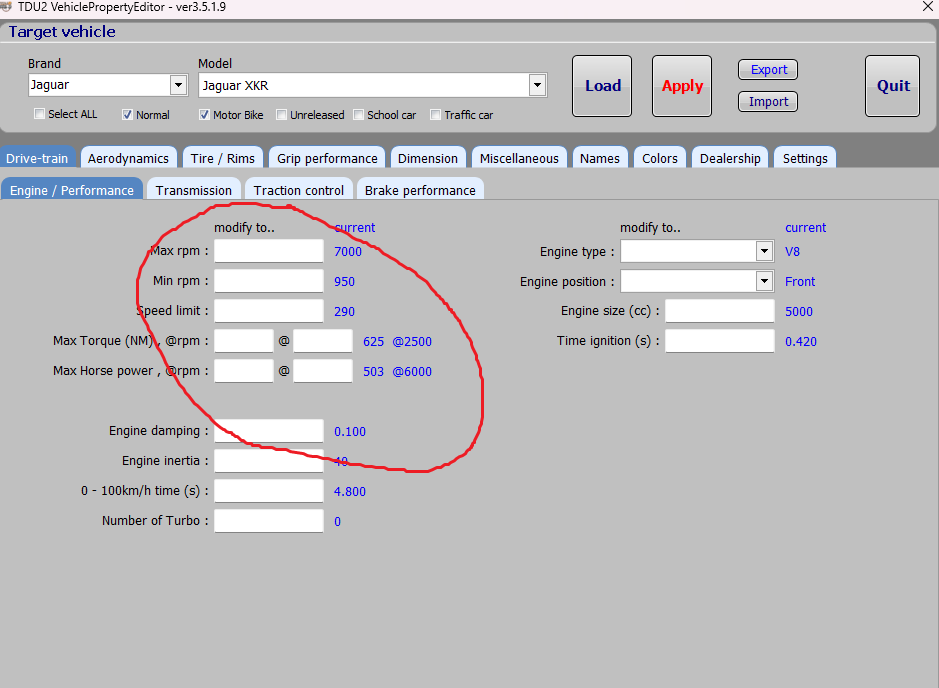Close the VehiclePropertyEditor window
Screen dimensions: 939x688
click(926, 6)
